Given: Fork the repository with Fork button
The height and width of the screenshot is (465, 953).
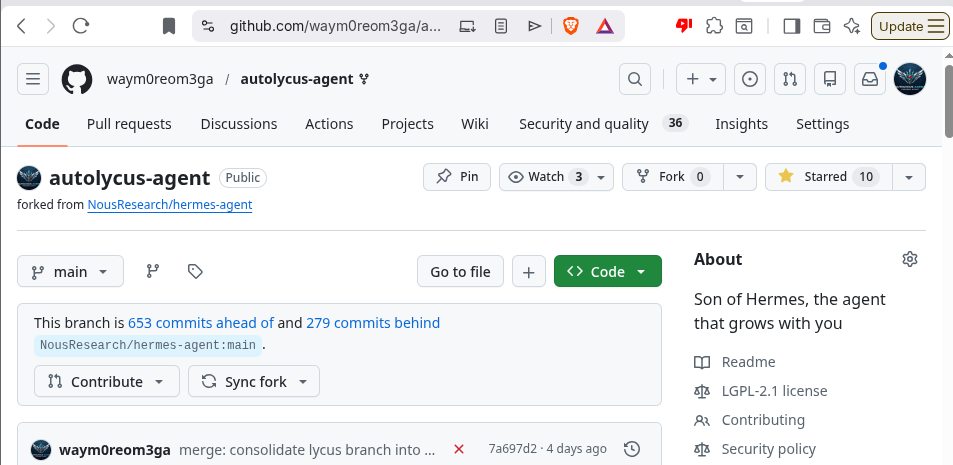Looking at the screenshot, I should (672, 177).
